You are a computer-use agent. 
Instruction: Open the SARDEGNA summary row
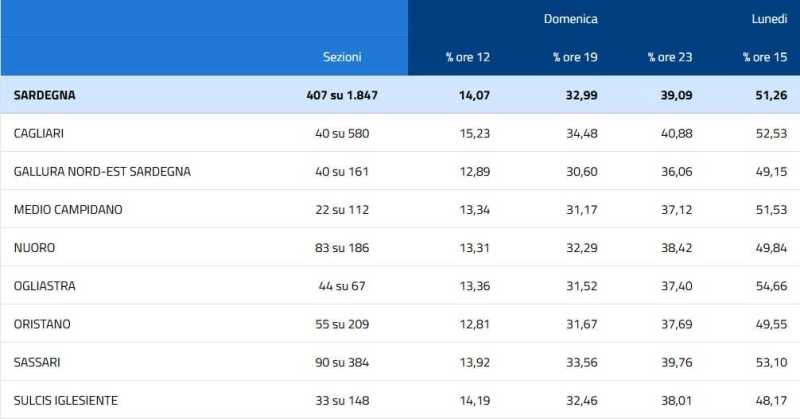tap(45, 95)
